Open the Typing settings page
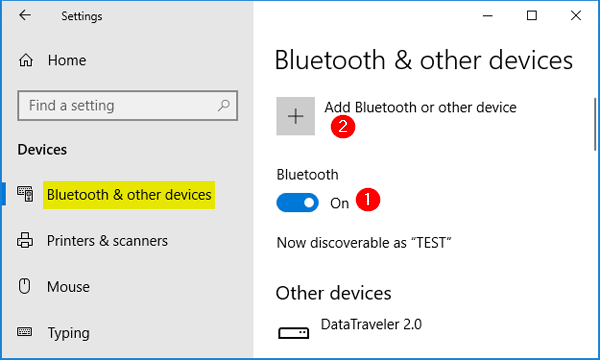Image resolution: width=600 pixels, height=360 pixels. coord(68,333)
